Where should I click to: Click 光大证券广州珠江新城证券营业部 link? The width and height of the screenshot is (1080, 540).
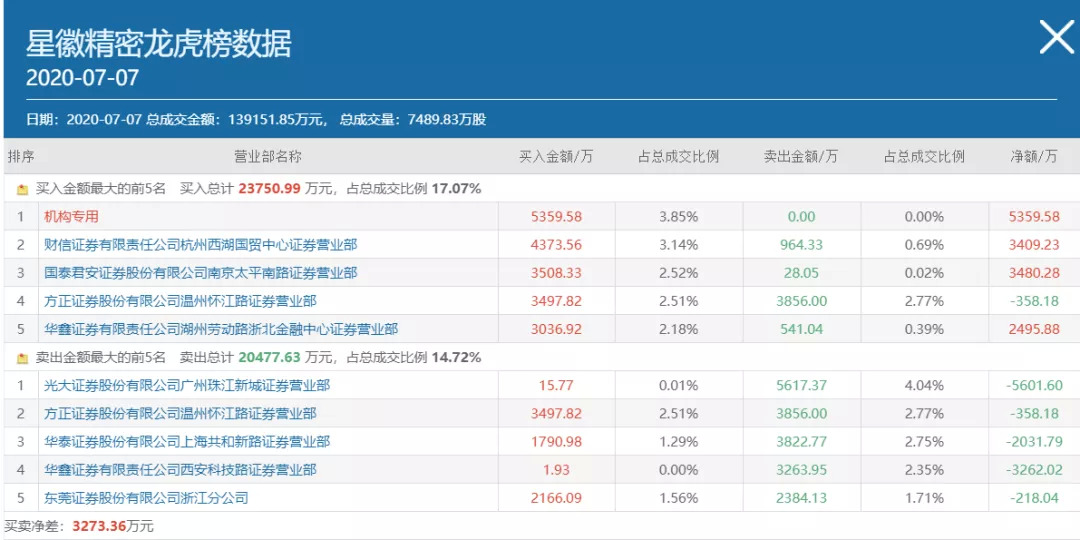tap(186, 385)
